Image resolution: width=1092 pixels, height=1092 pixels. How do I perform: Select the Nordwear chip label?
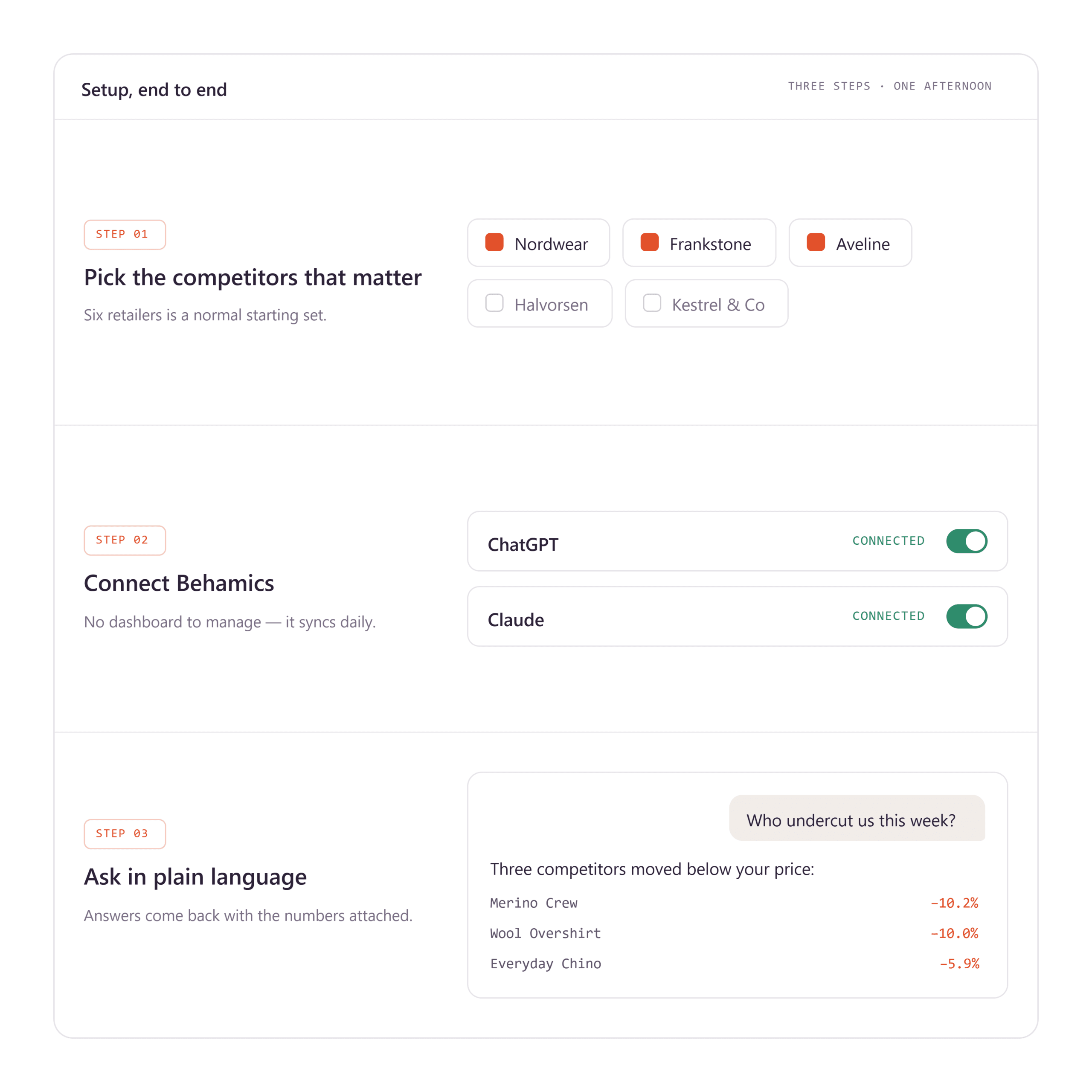(551, 244)
